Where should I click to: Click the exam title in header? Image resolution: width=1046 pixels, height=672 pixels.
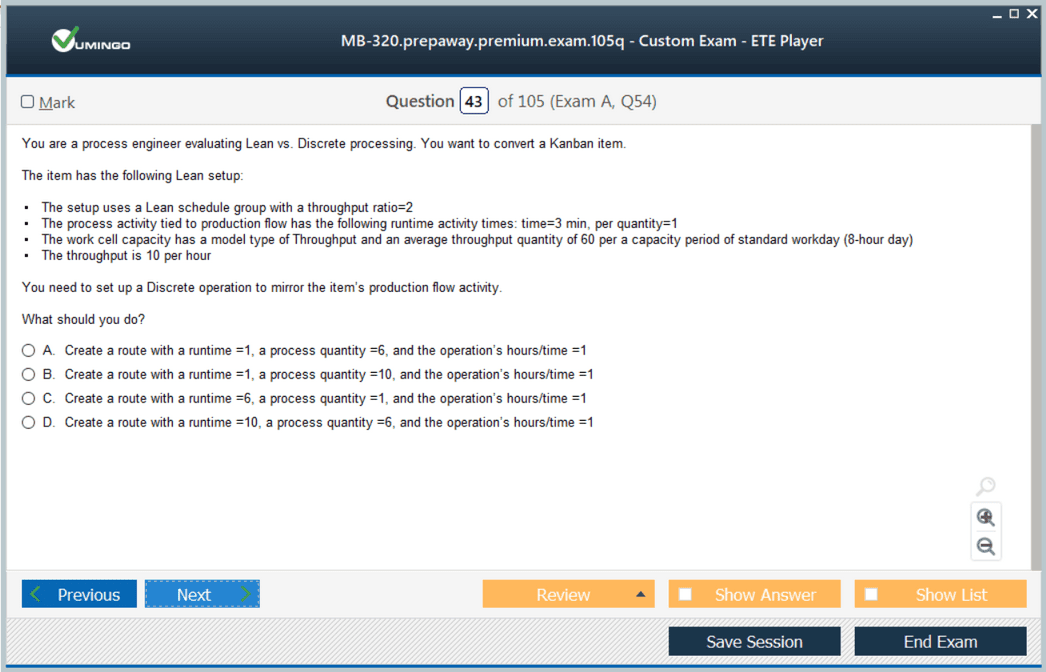pos(582,41)
